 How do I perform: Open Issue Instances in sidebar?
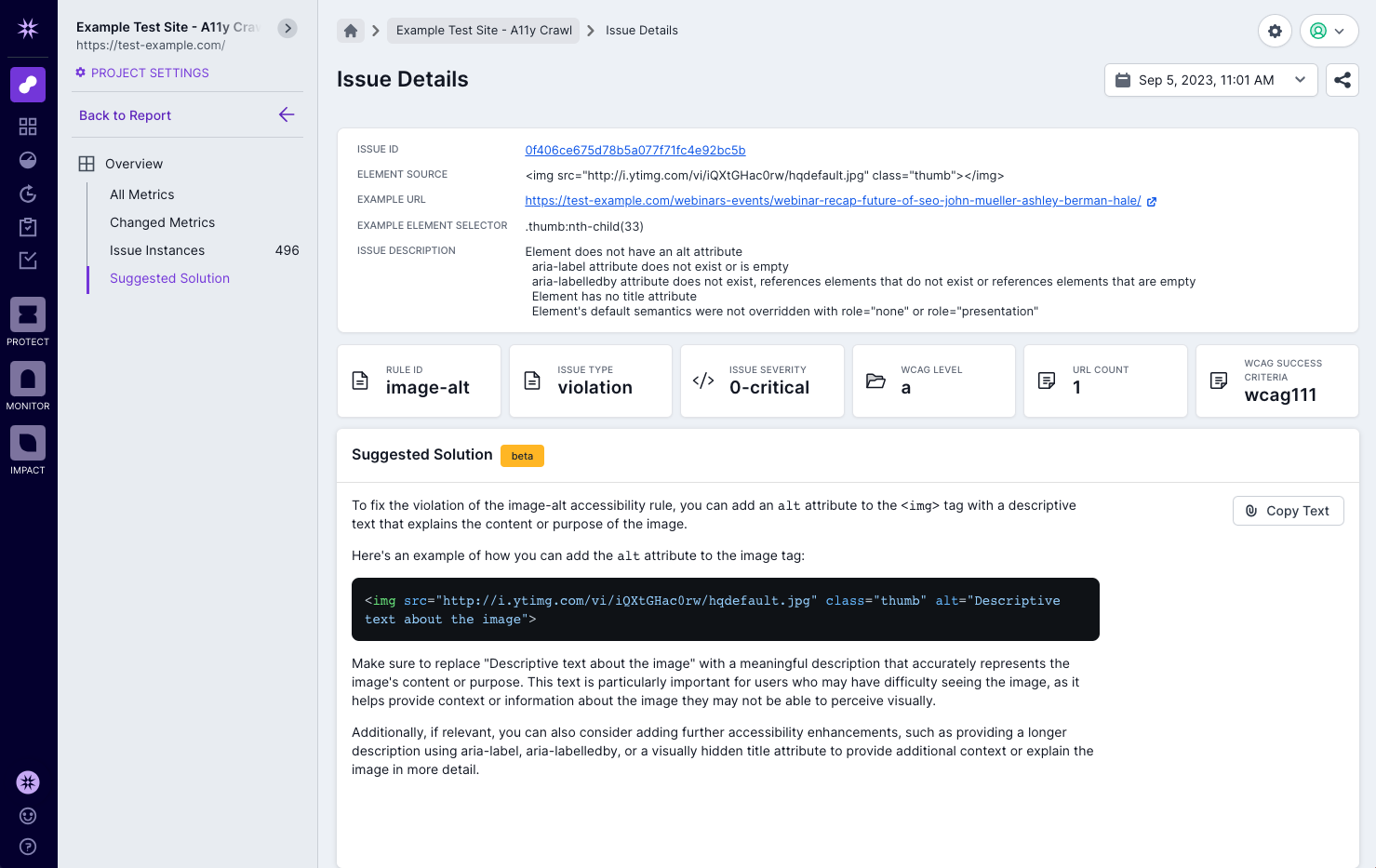point(157,250)
